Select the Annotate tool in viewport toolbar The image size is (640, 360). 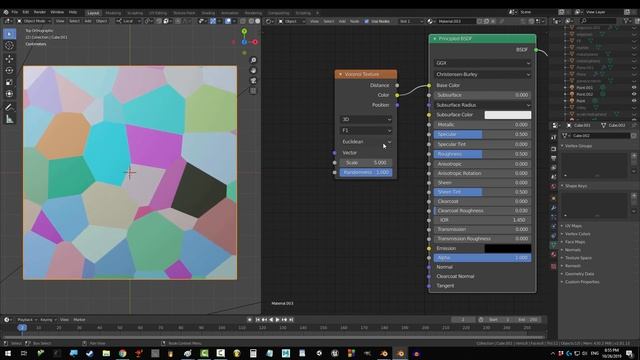coord(9,107)
